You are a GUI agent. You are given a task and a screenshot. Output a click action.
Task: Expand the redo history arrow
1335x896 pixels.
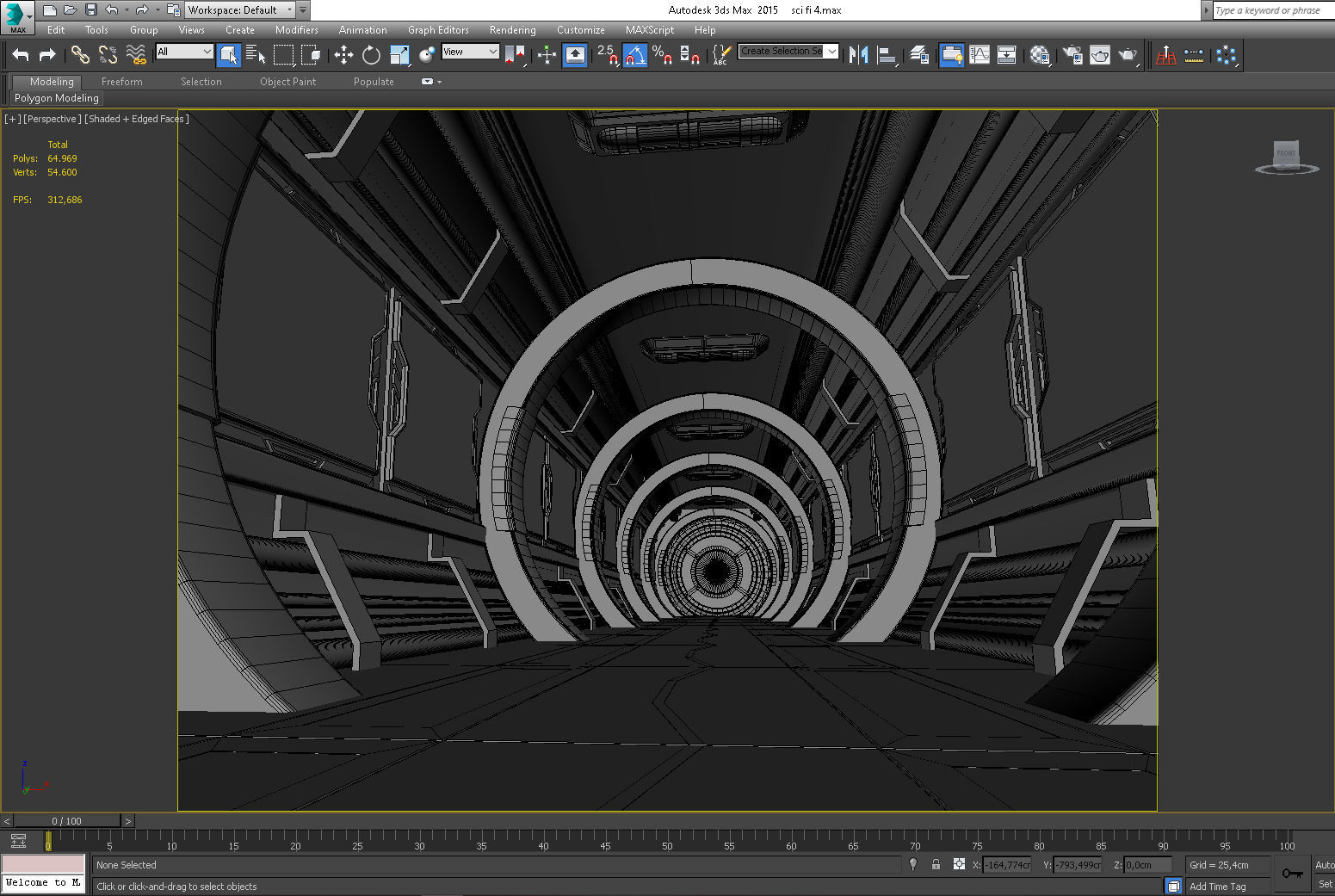(x=158, y=10)
